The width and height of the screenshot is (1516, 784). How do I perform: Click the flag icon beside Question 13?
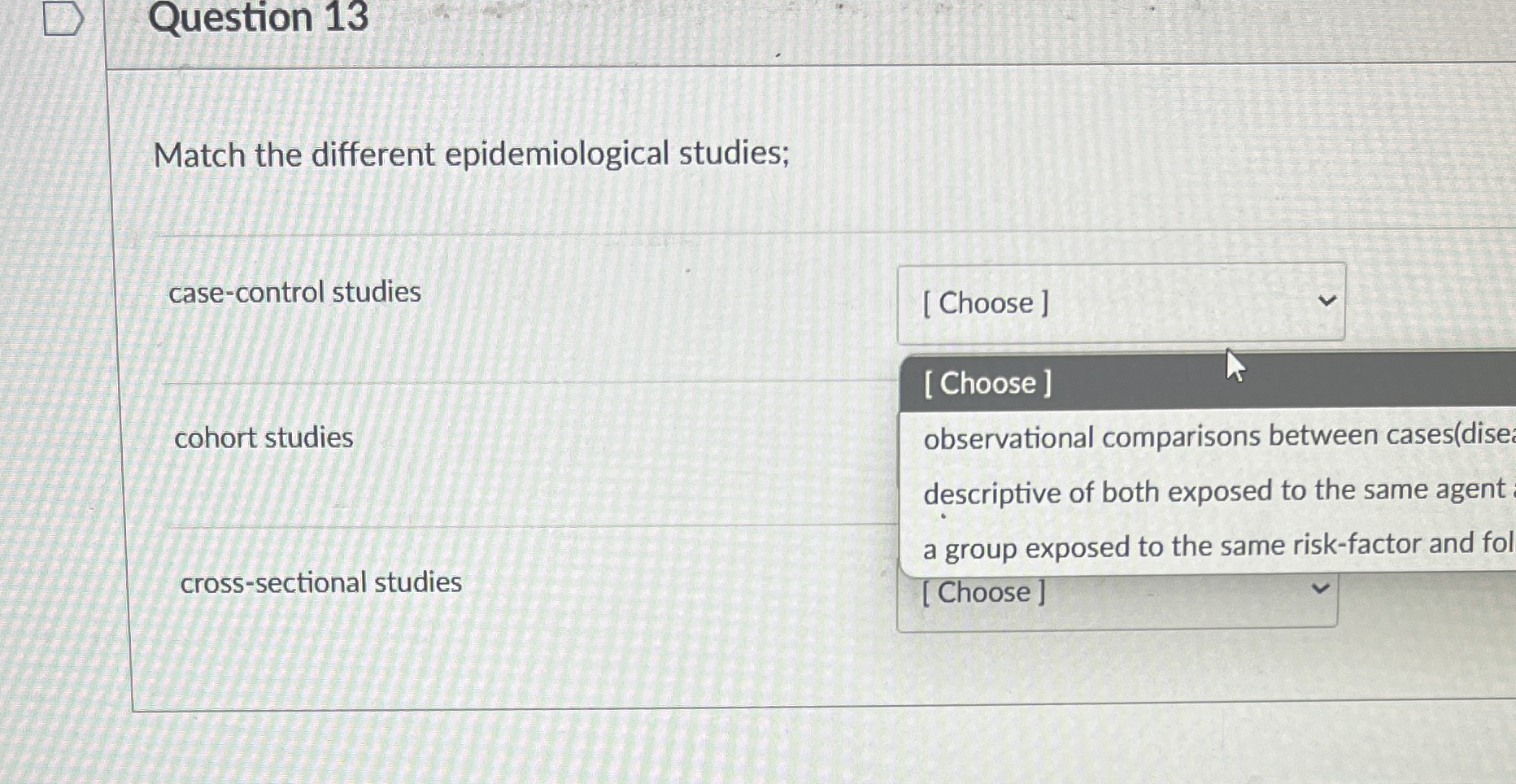coord(63,18)
